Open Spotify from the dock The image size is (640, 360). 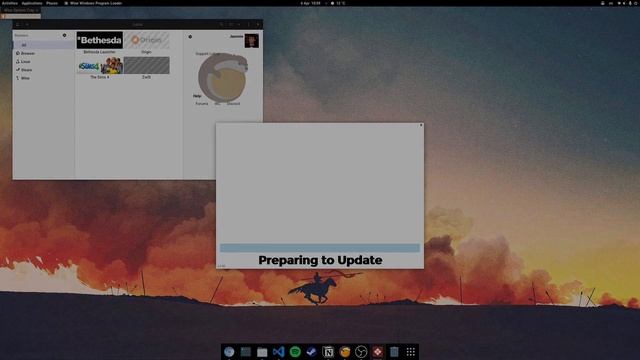point(295,351)
